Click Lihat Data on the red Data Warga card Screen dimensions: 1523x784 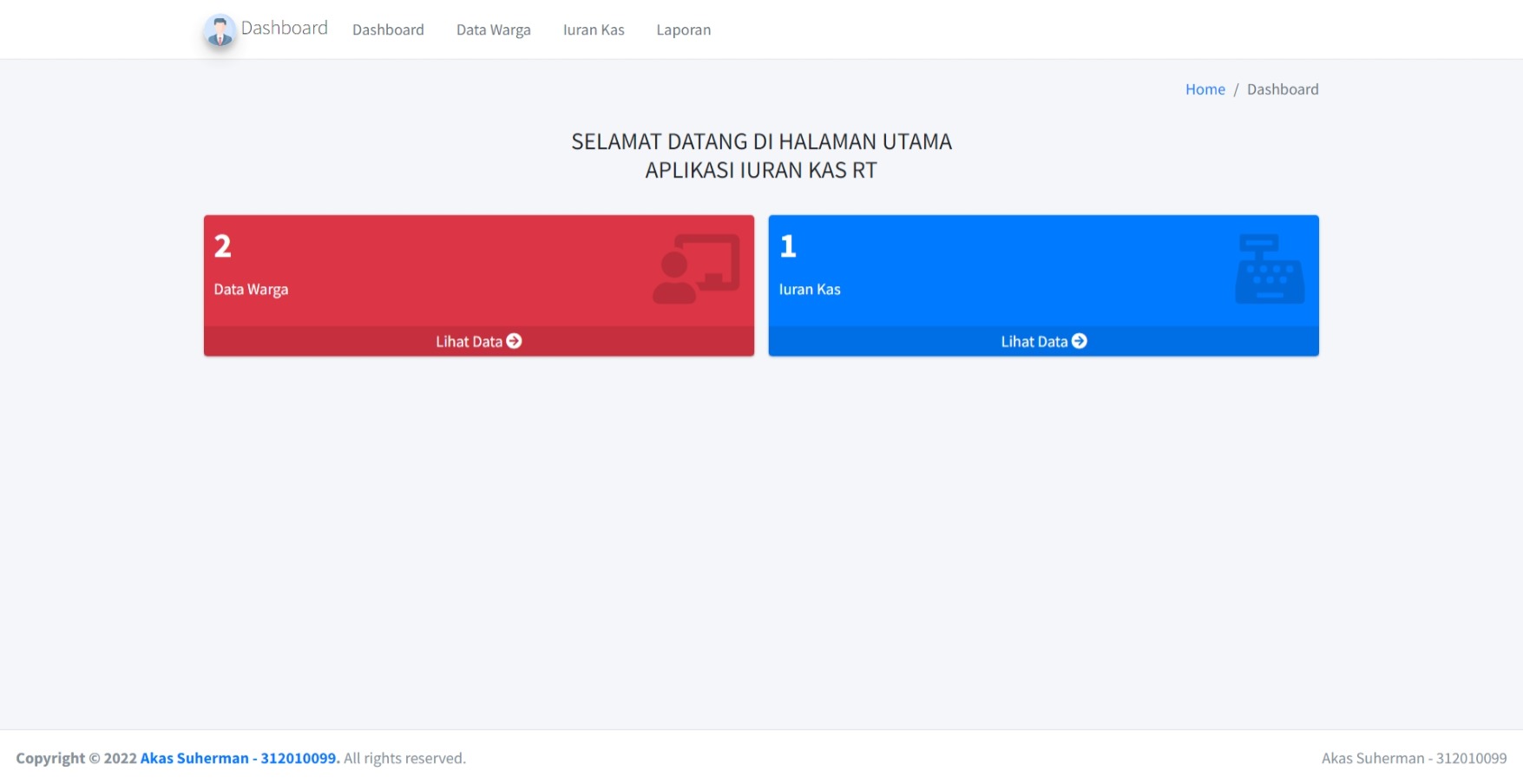(478, 341)
